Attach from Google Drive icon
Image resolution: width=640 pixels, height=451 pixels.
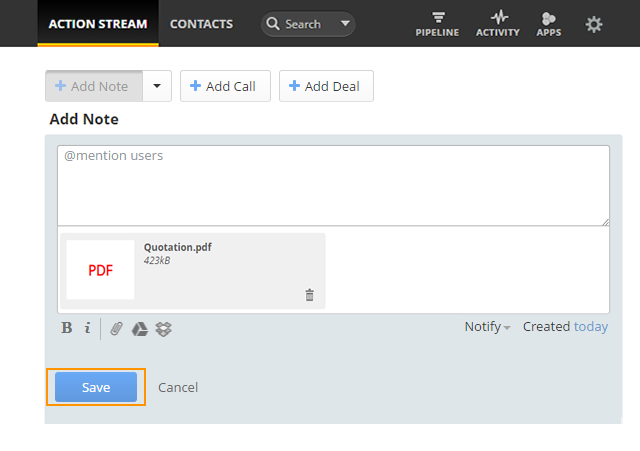pyautogui.click(x=140, y=329)
